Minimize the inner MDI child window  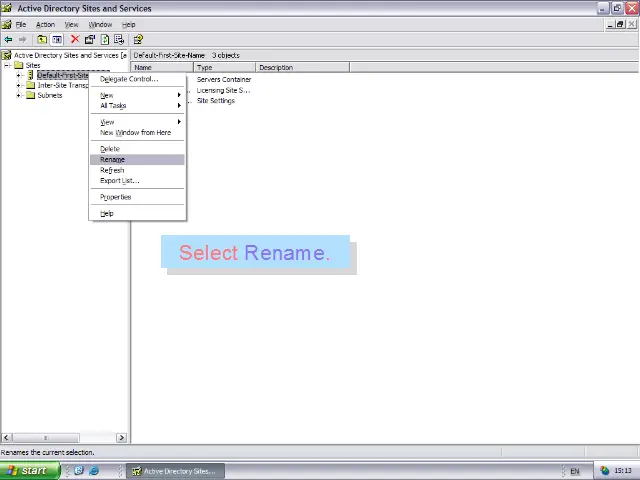click(x=611, y=24)
